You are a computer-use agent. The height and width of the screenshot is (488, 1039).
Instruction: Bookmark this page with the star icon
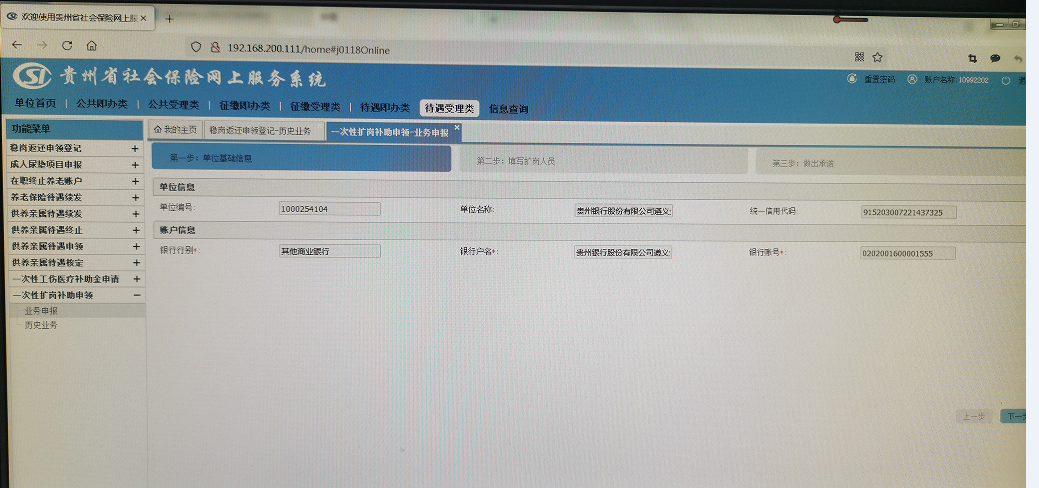click(x=877, y=57)
